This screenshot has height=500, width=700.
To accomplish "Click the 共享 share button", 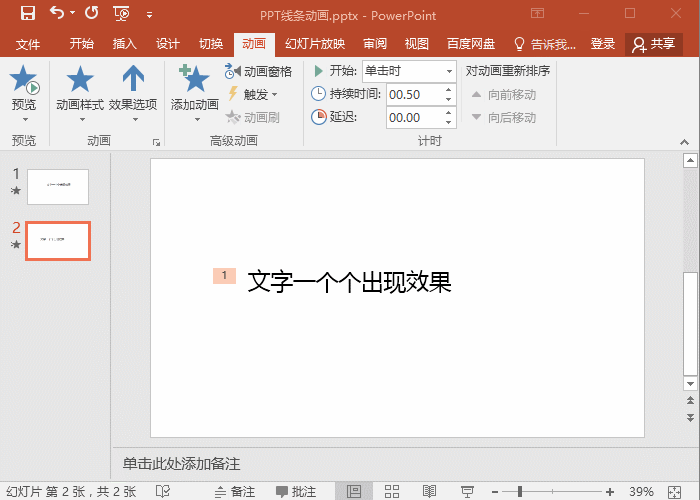I will point(654,44).
